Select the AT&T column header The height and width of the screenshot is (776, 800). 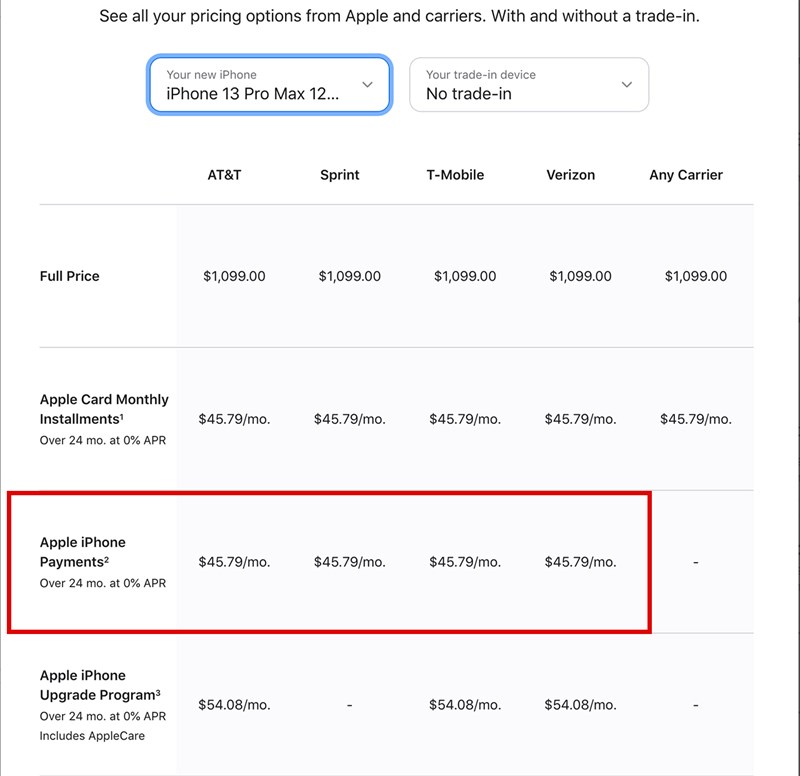click(x=224, y=175)
